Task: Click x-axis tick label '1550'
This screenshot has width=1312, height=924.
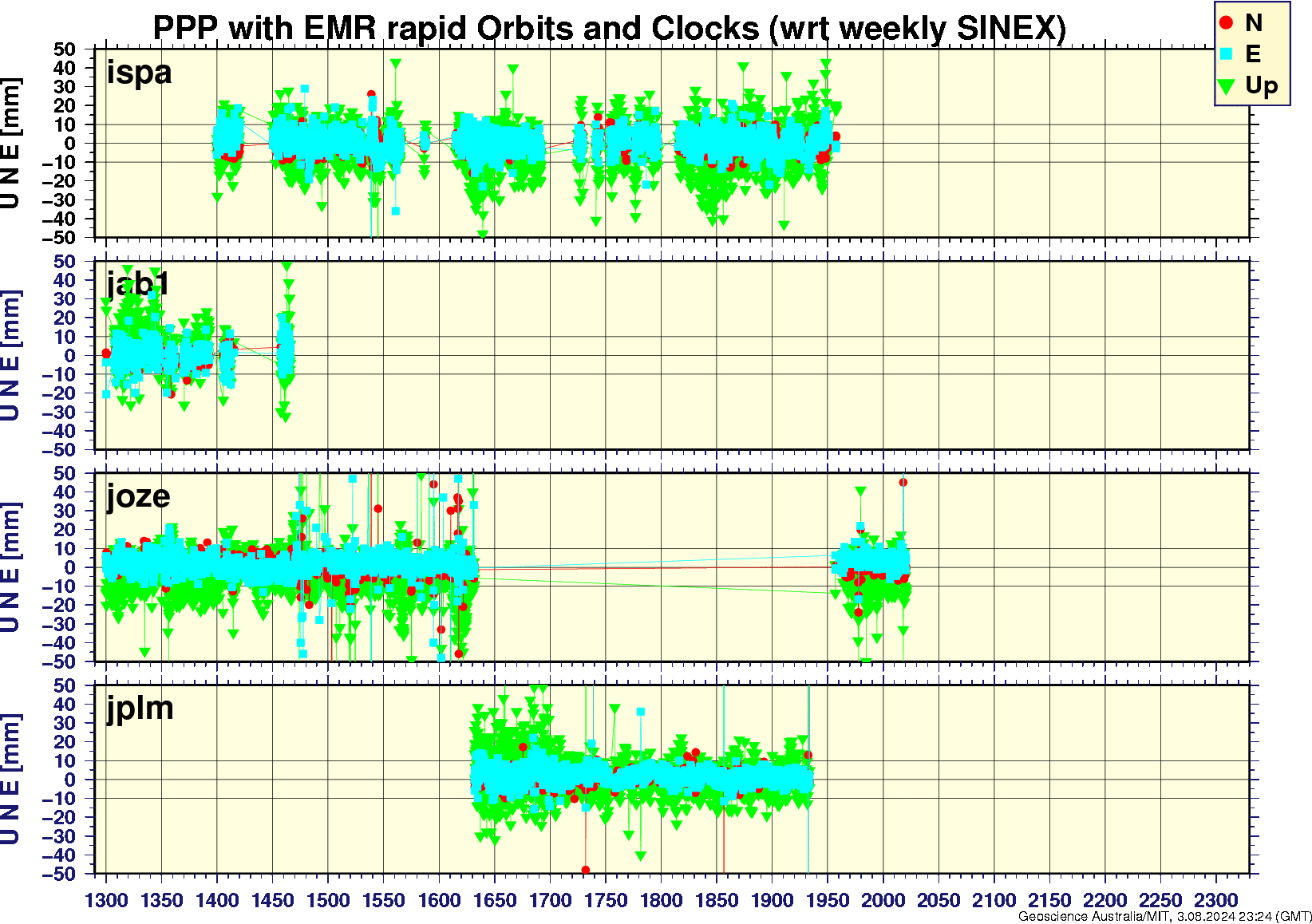Action: 384,901
